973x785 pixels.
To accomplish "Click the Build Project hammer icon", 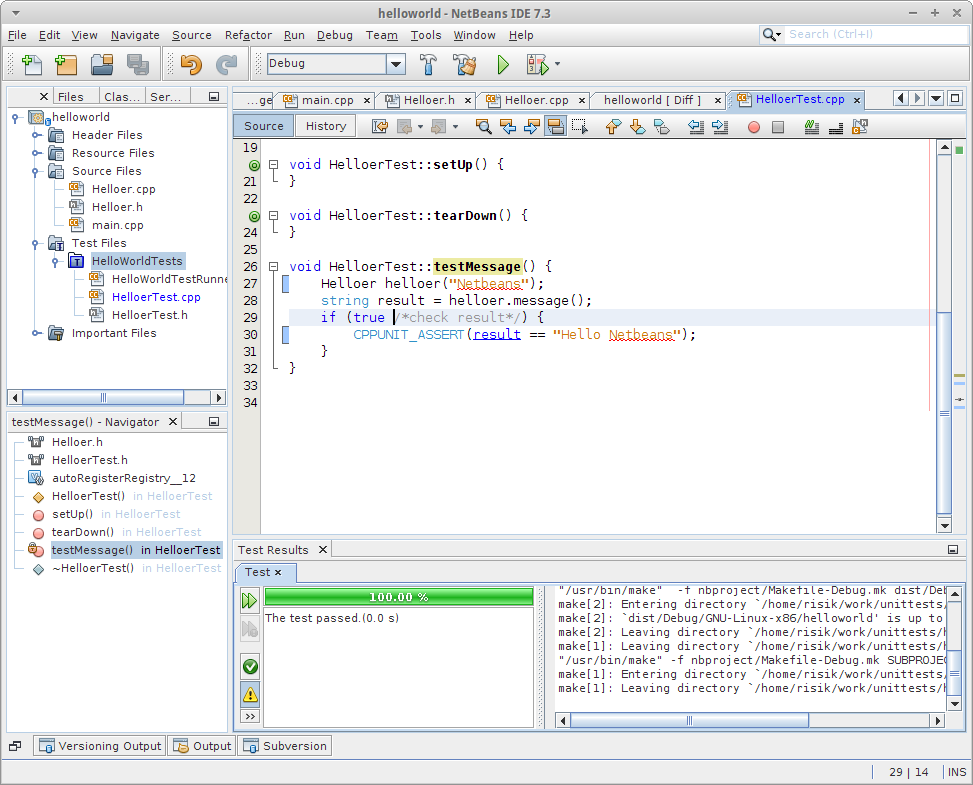I will point(428,65).
